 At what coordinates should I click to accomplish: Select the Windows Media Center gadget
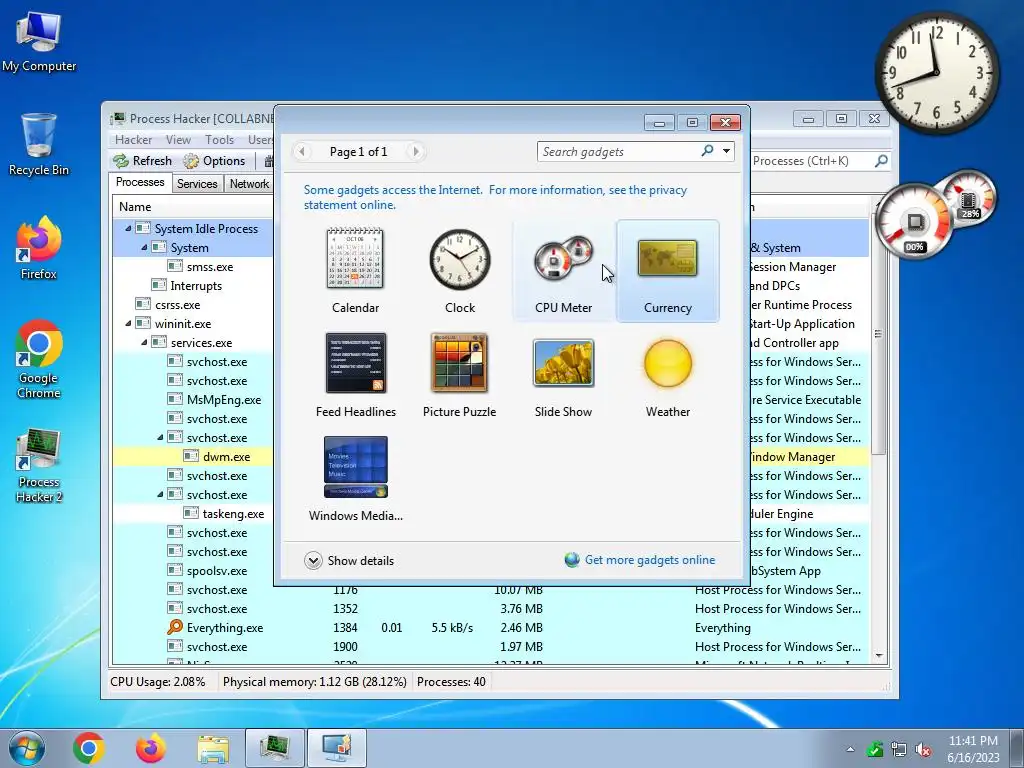[355, 479]
